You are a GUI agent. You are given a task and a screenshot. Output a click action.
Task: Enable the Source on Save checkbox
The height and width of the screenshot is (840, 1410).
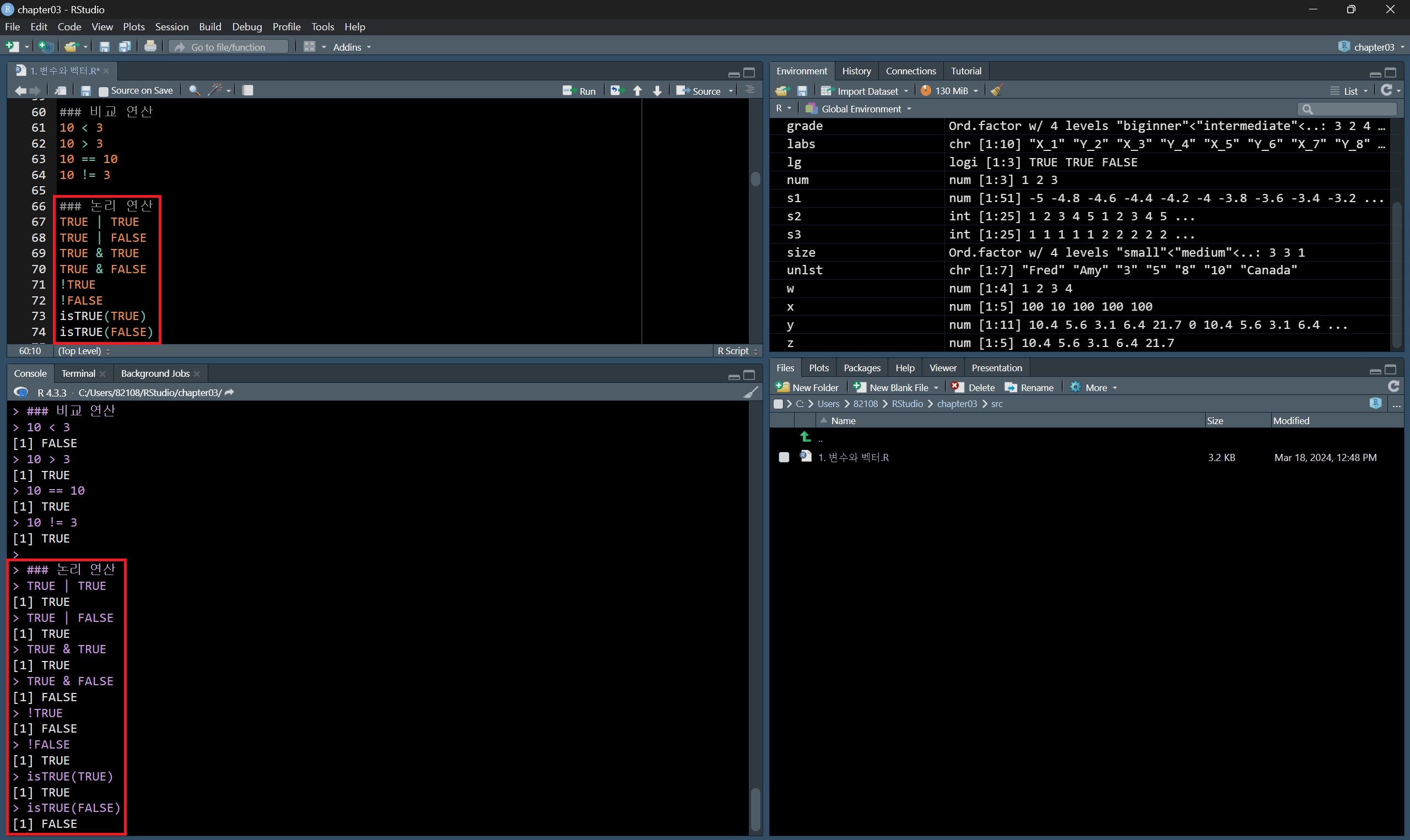point(104,91)
